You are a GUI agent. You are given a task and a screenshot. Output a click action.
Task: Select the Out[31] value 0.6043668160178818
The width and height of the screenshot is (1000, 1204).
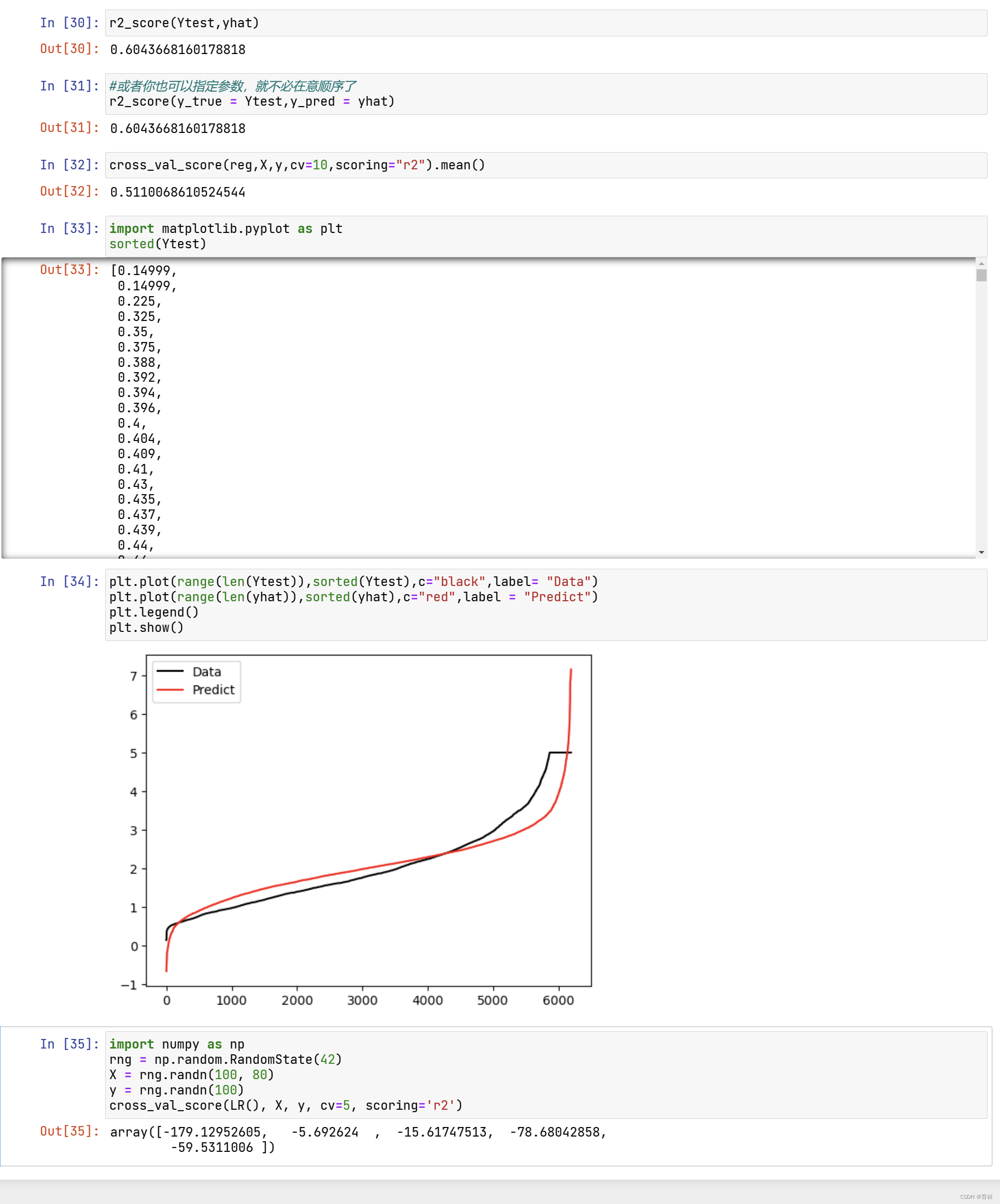(178, 128)
